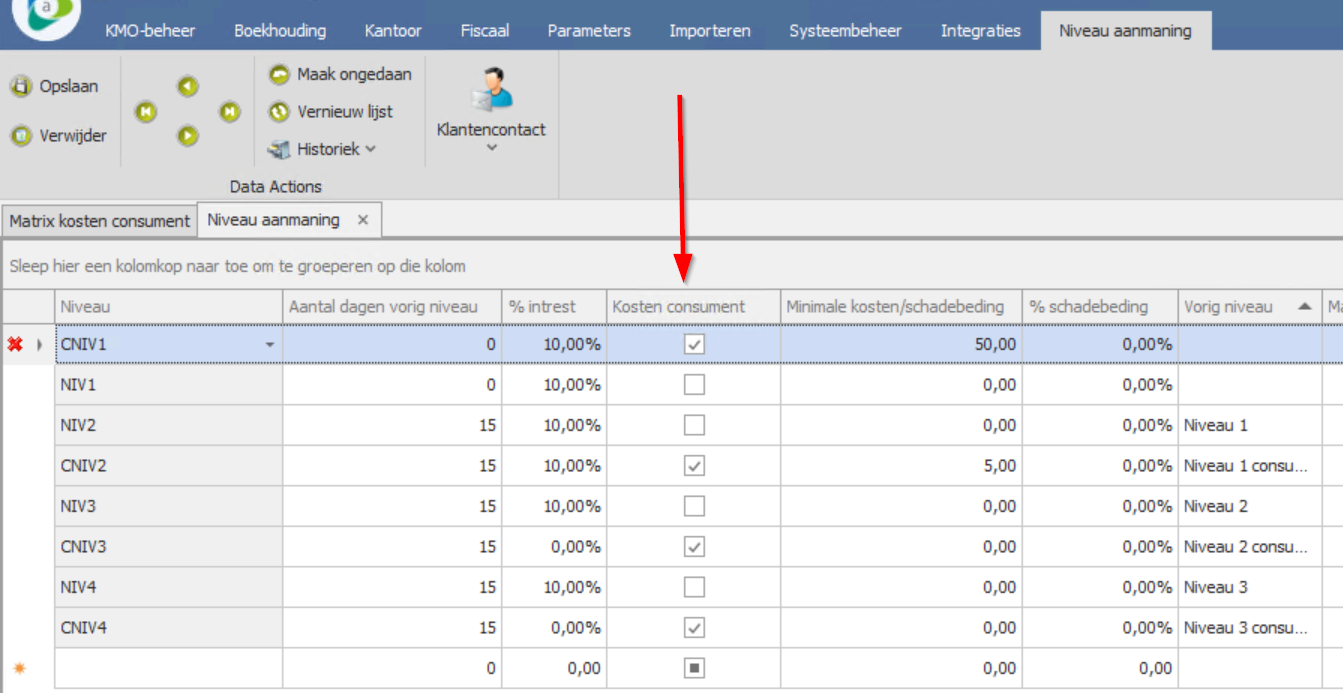Screen dimensions: 1343x693
Task: Uncheck Kosten consument for CNIV1 row
Action: coord(694,344)
